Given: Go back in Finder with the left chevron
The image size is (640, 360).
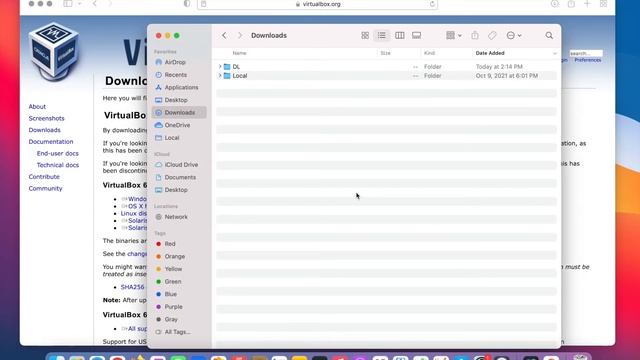Looking at the screenshot, I should (224, 36).
